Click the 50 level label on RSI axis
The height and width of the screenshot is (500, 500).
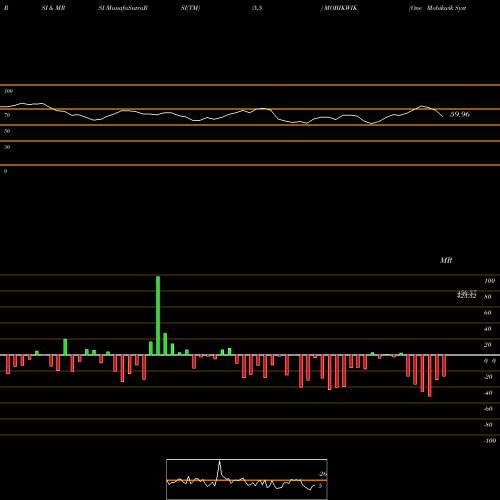pyautogui.click(x=7, y=131)
